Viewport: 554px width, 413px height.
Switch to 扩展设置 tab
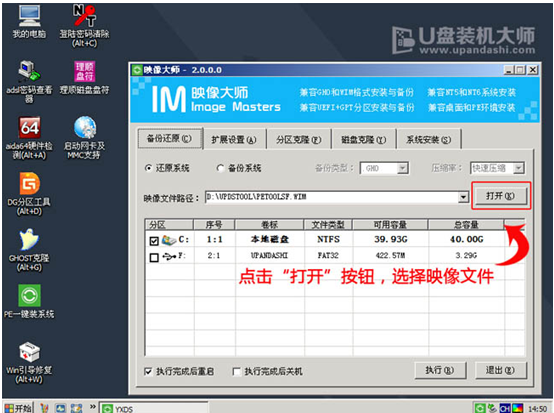(234, 140)
